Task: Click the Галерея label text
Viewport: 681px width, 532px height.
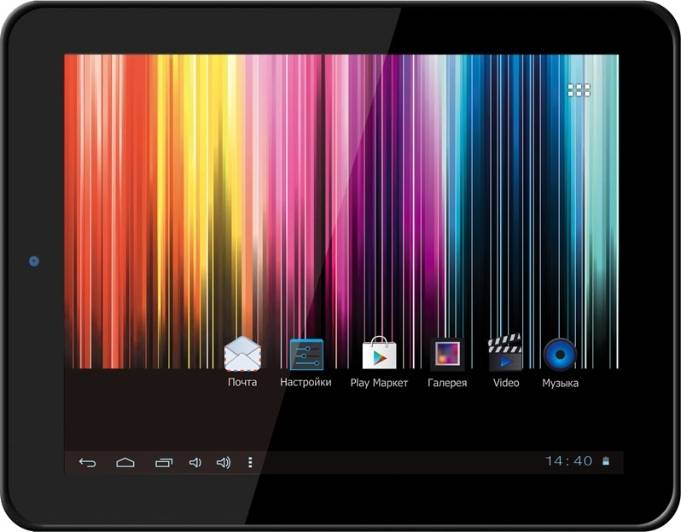Action: pos(447,383)
